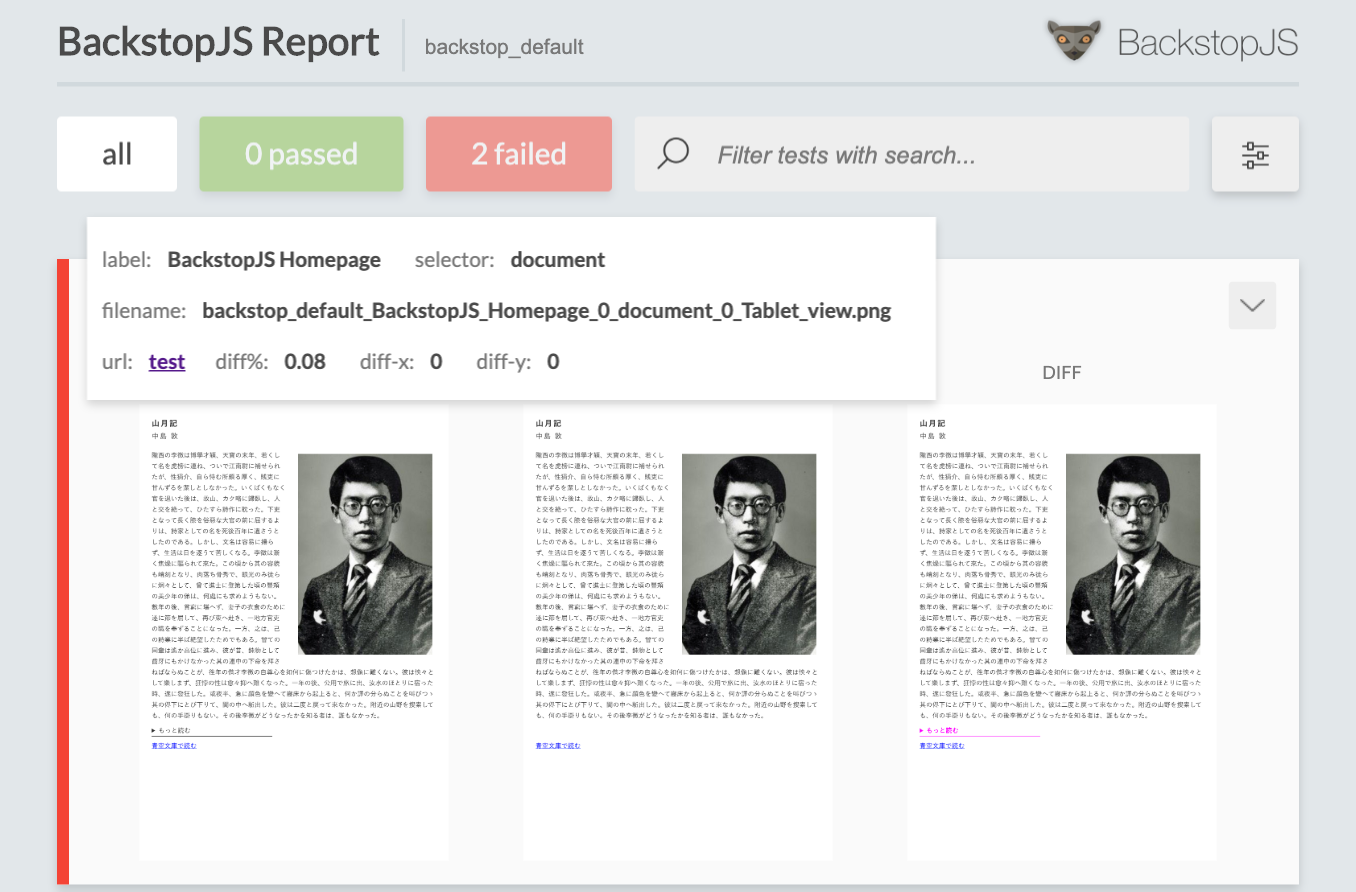1356x892 pixels.
Task: Open the "test" URL link
Action: pos(166,361)
